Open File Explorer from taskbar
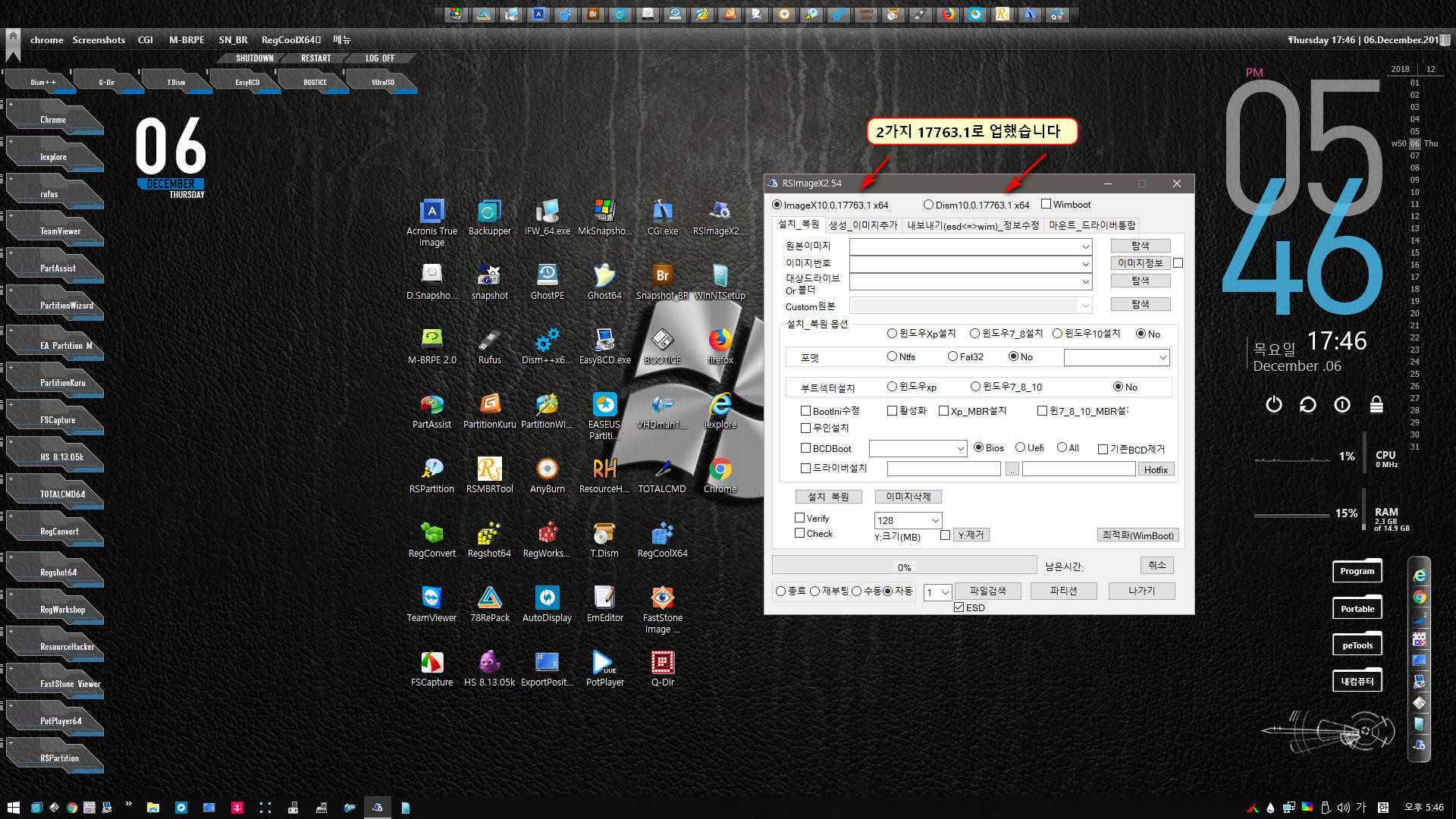This screenshot has height=819, width=1456. pyautogui.click(x=152, y=808)
